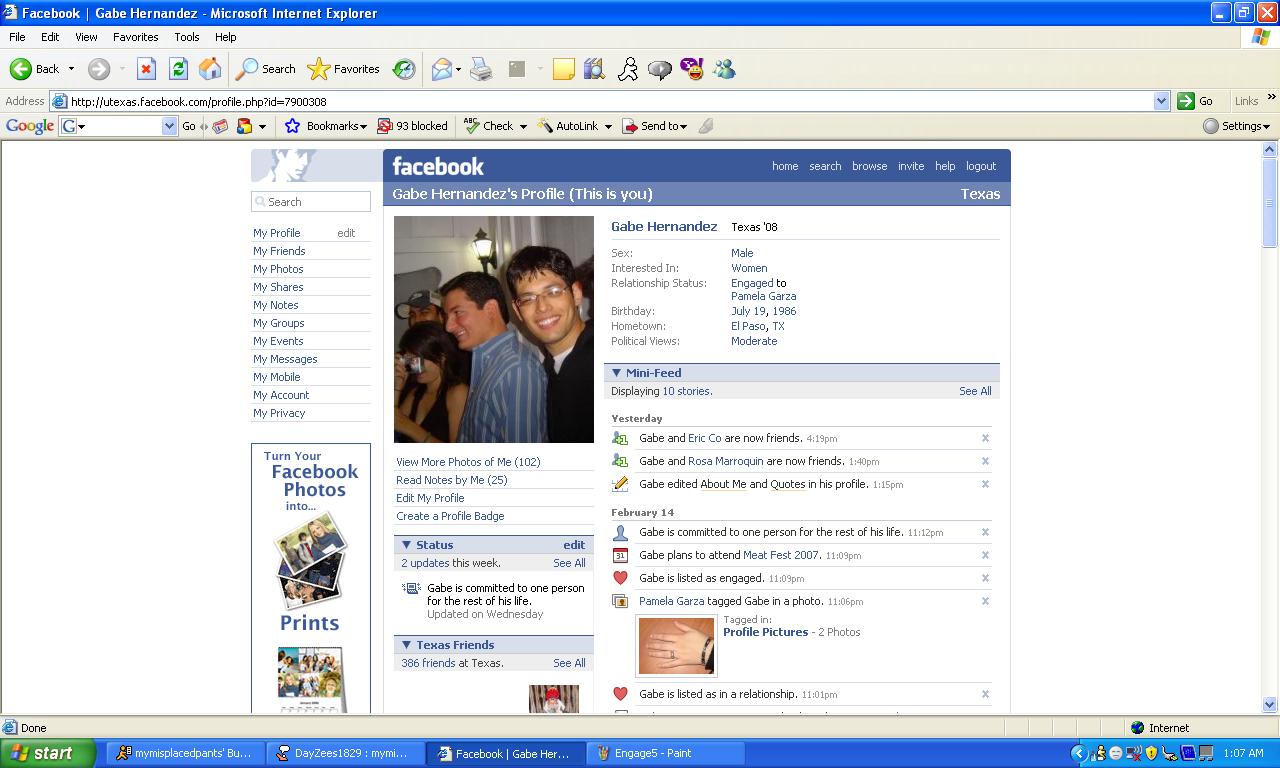
Task: Remove the 'listed as engaged' story
Action: coord(985,578)
